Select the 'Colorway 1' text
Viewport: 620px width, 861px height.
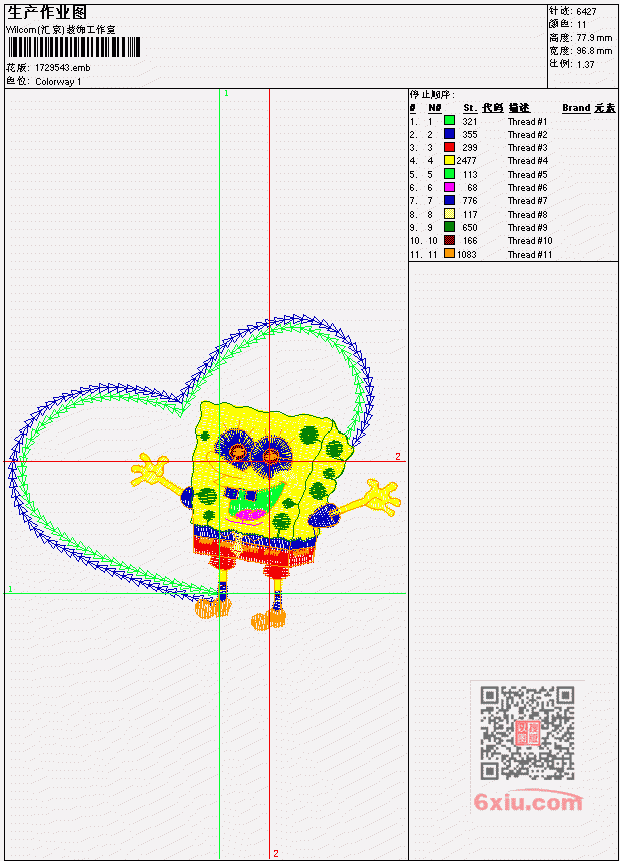[58, 82]
